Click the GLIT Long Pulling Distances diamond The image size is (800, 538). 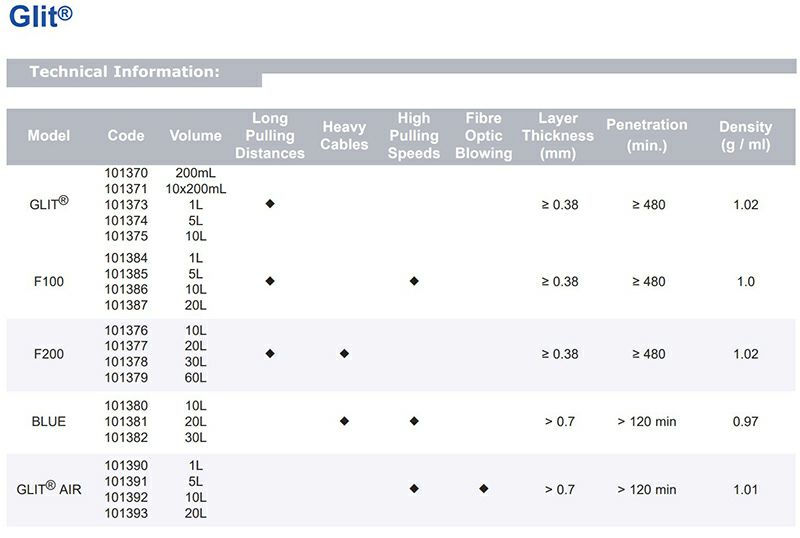click(x=270, y=204)
